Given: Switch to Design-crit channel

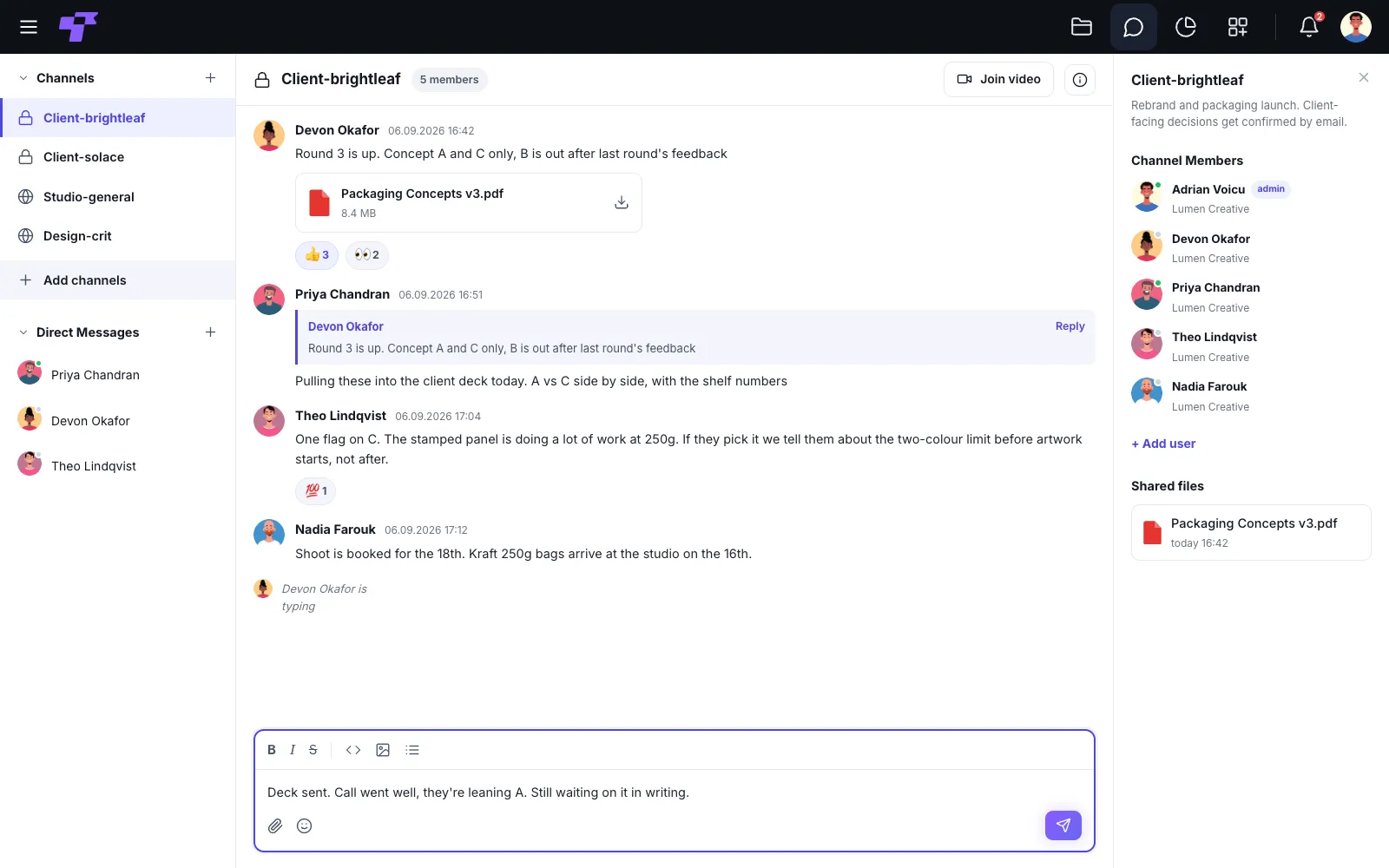Looking at the screenshot, I should [118, 236].
